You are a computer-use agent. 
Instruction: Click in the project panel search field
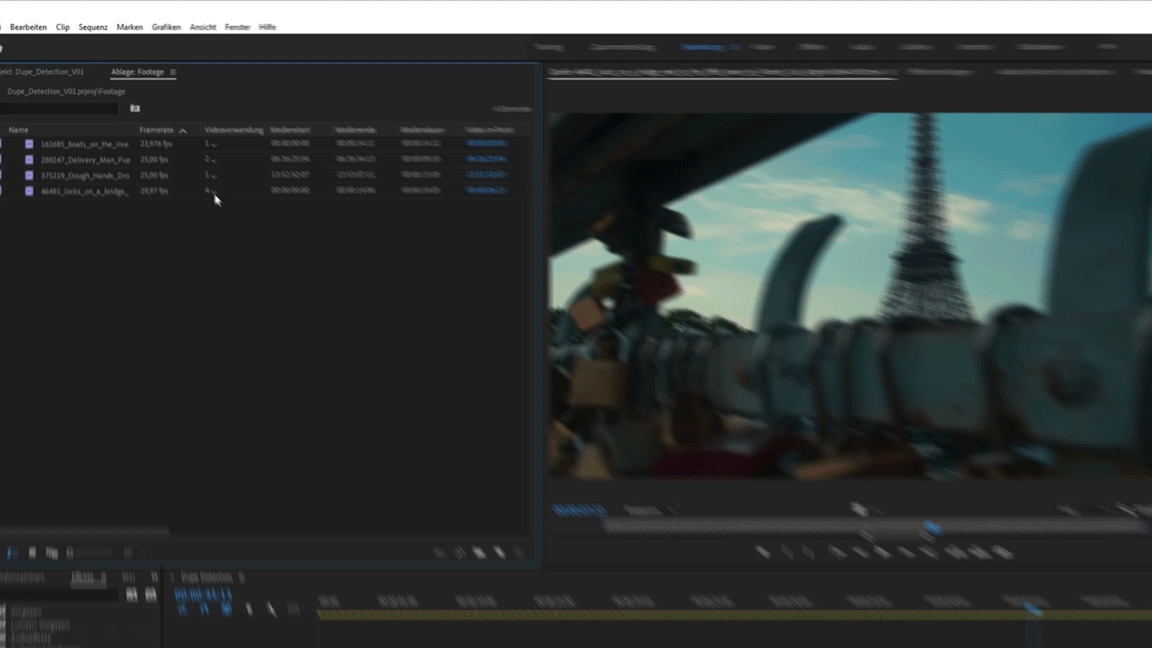[x=60, y=109]
